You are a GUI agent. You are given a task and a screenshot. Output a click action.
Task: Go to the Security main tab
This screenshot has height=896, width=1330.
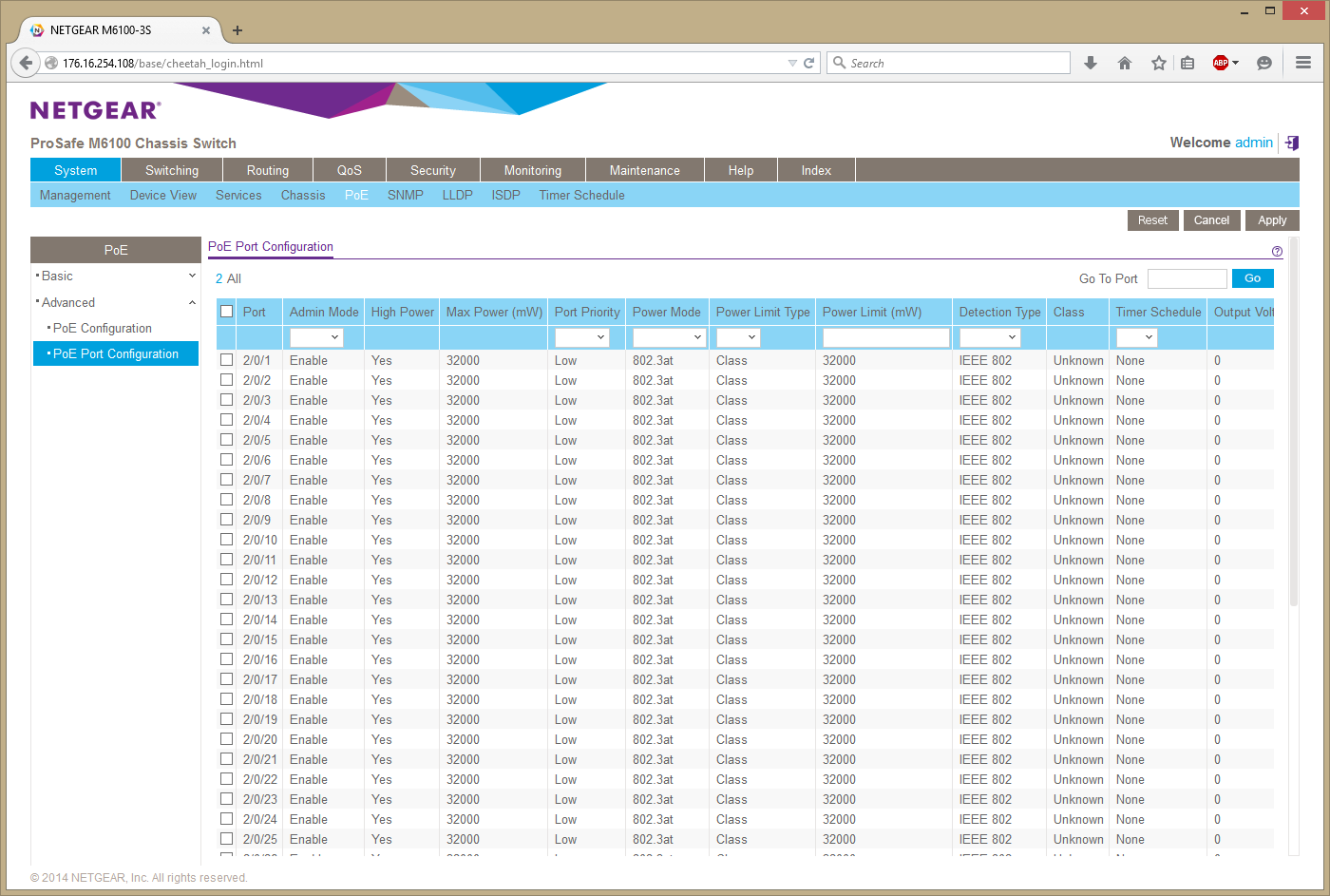click(433, 170)
